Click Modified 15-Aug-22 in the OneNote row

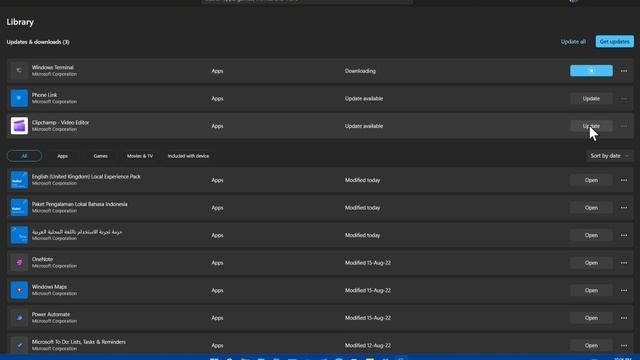point(368,263)
